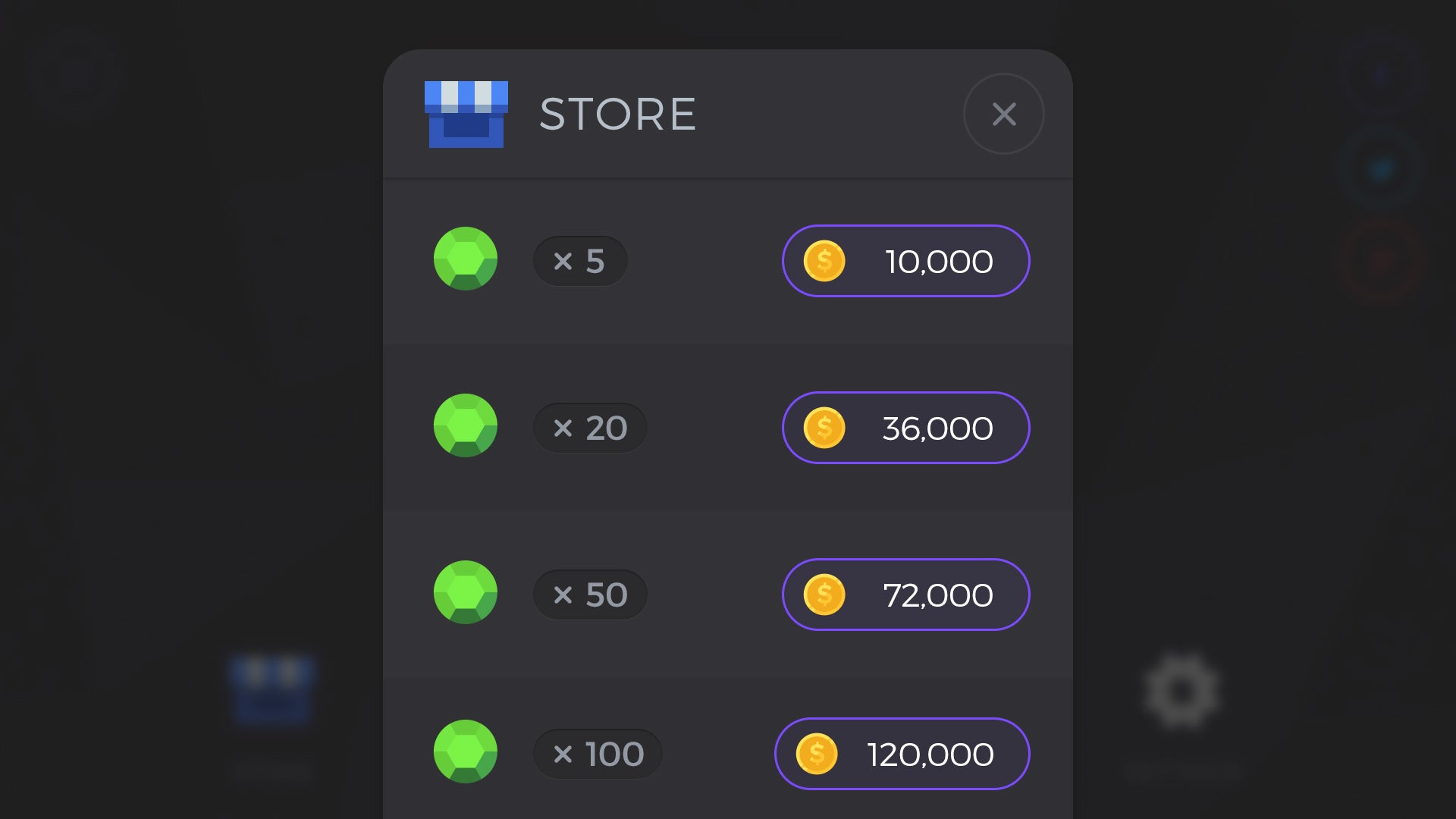
Task: Click the gold coin beside 10,000
Action: coord(824,261)
